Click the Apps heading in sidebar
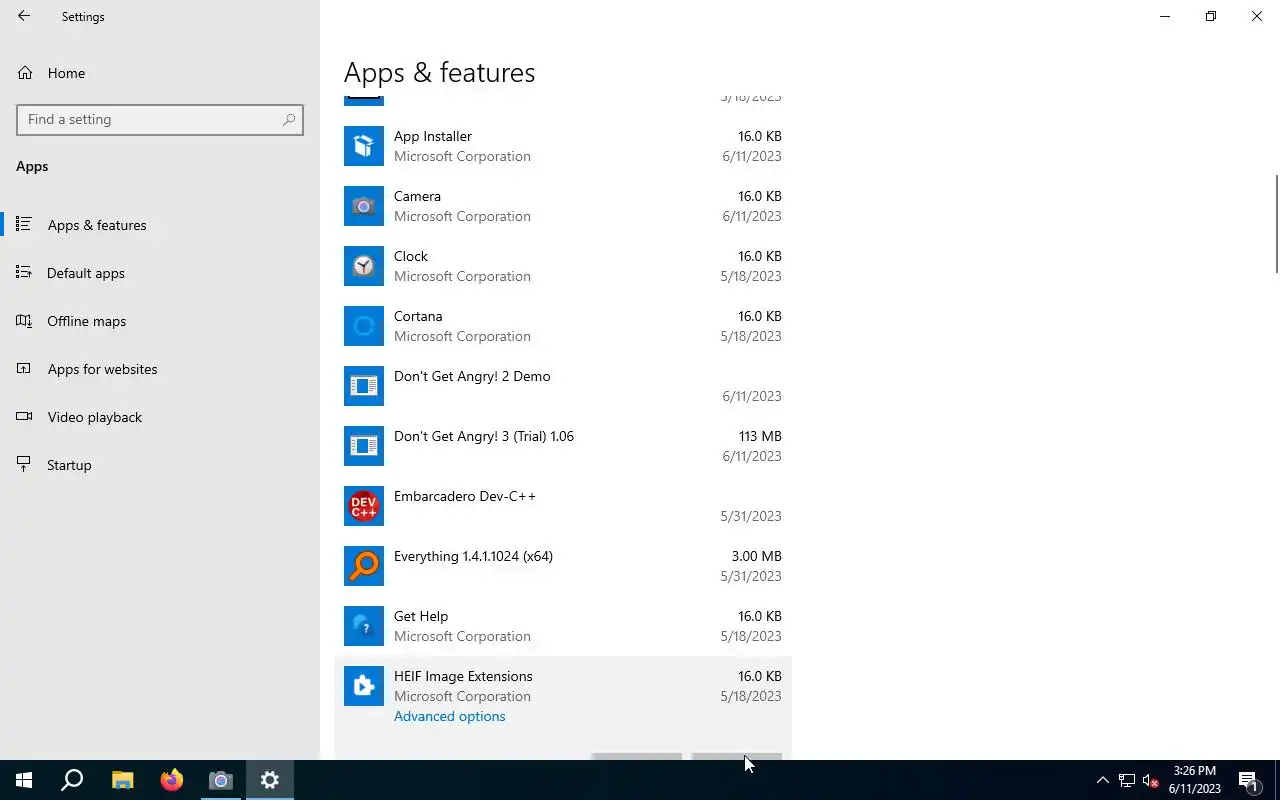The height and width of the screenshot is (800, 1280). (x=32, y=166)
